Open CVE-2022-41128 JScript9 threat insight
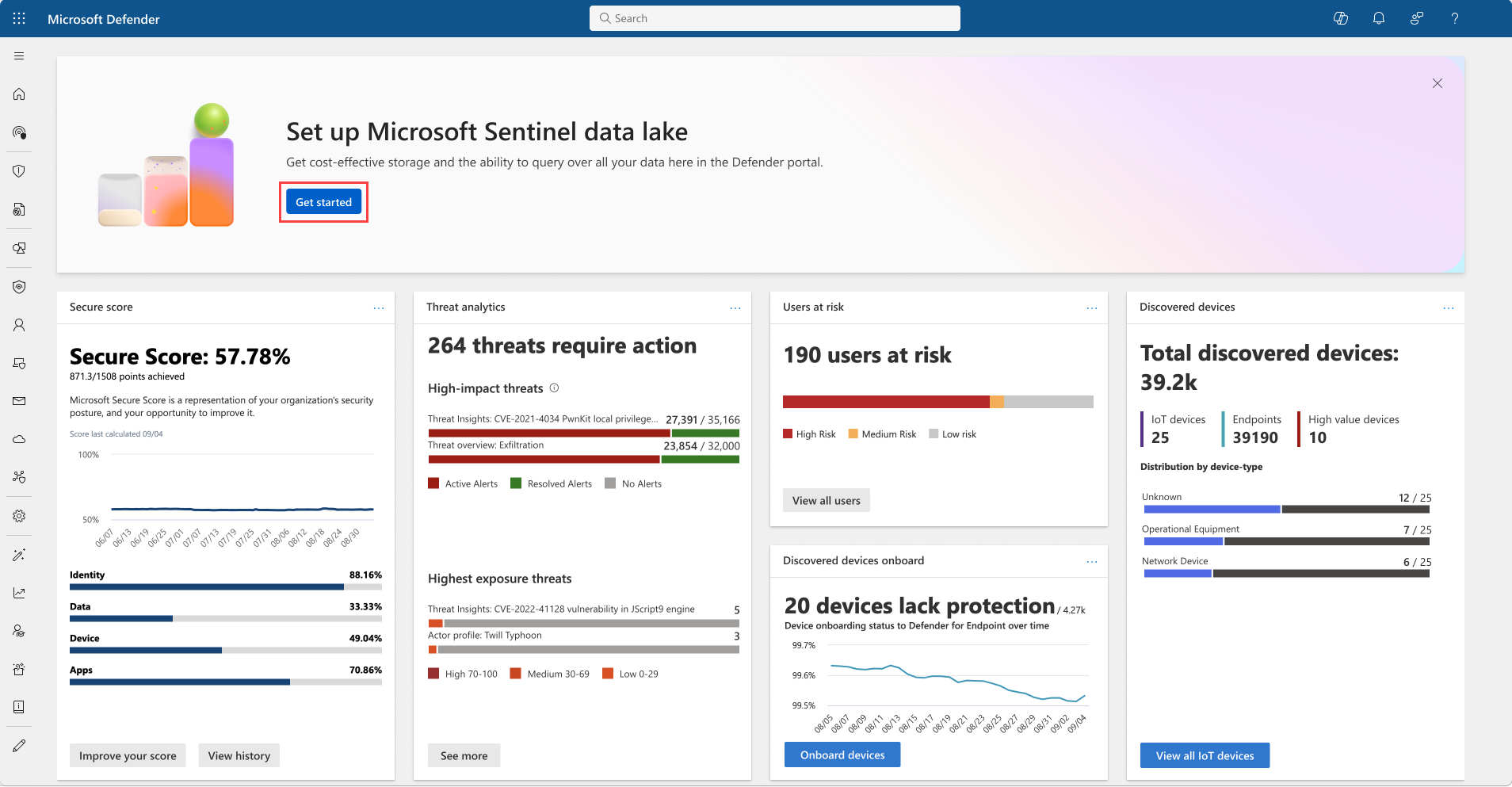The height and width of the screenshot is (787, 1512). [561, 609]
